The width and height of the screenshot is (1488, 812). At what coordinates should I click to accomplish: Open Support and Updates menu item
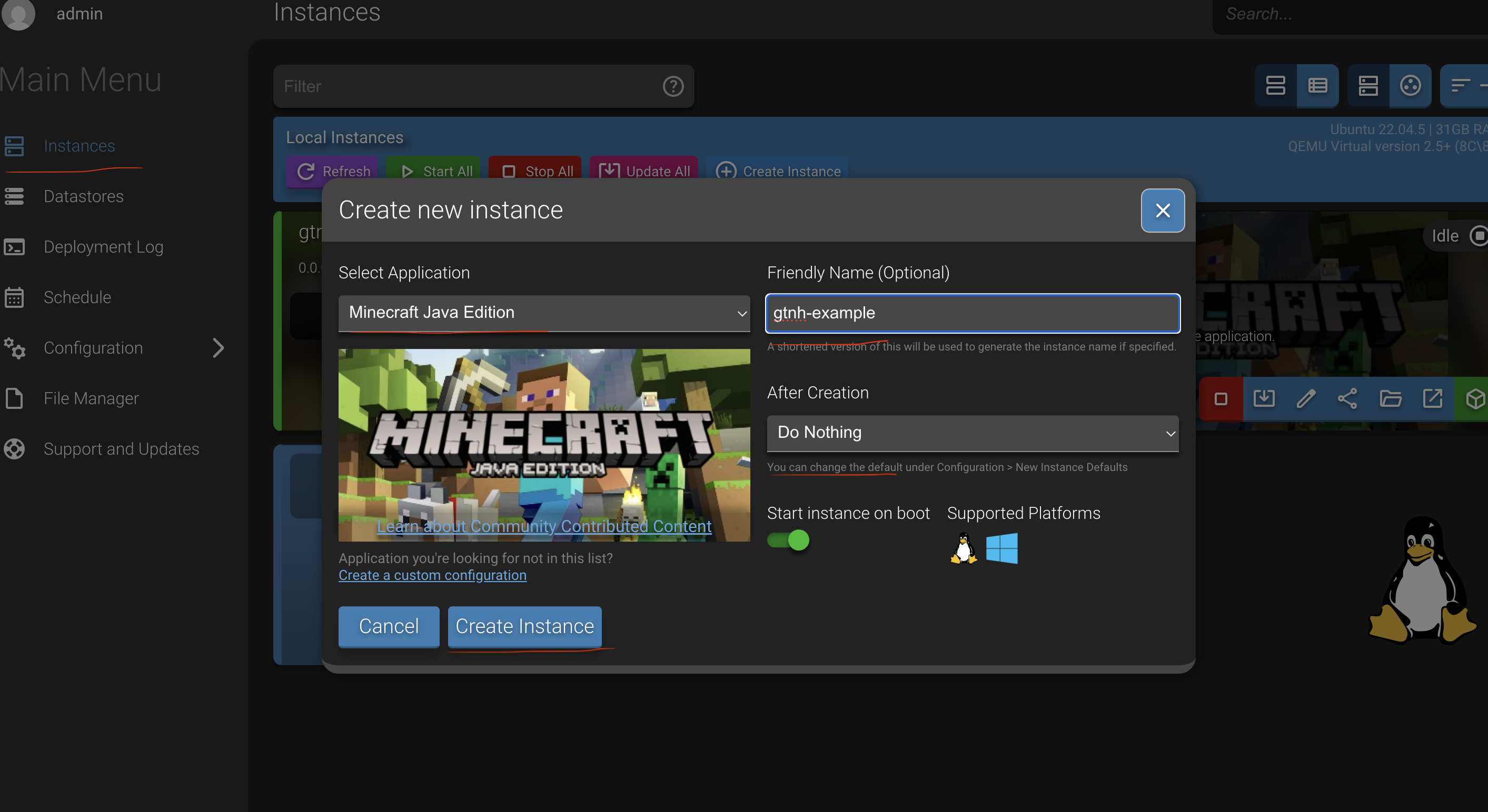121,449
